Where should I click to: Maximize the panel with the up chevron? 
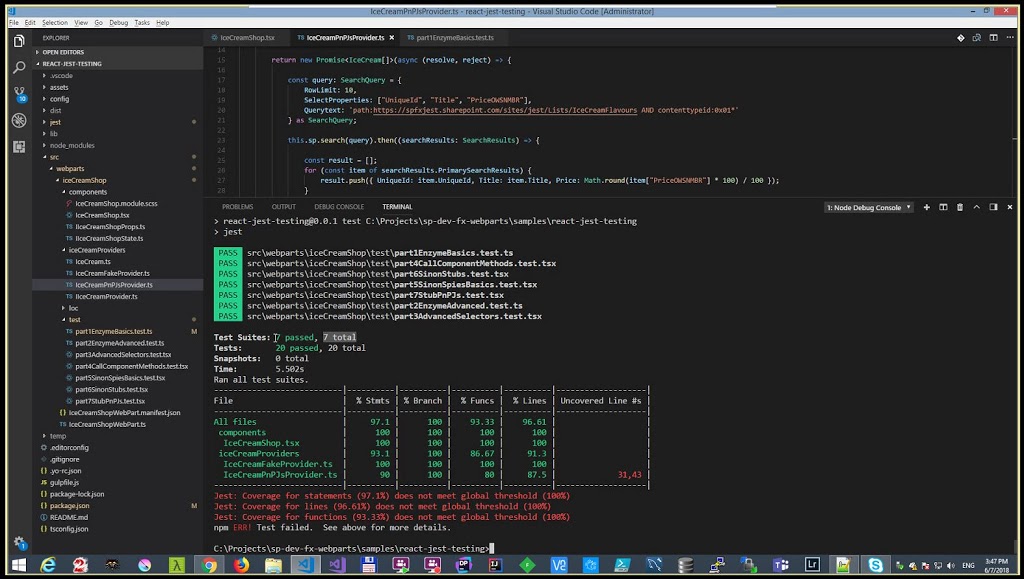[x=976, y=207]
